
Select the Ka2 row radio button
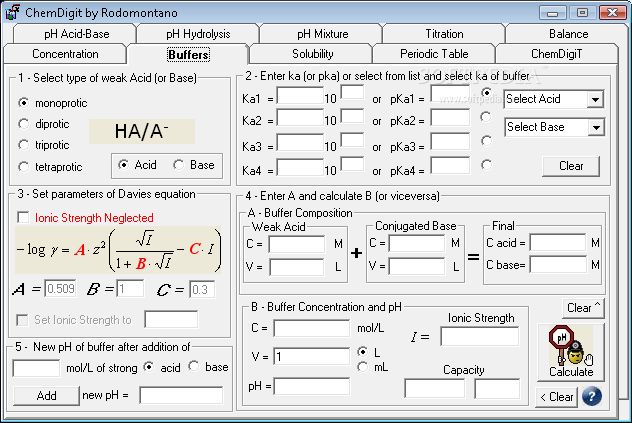(486, 117)
